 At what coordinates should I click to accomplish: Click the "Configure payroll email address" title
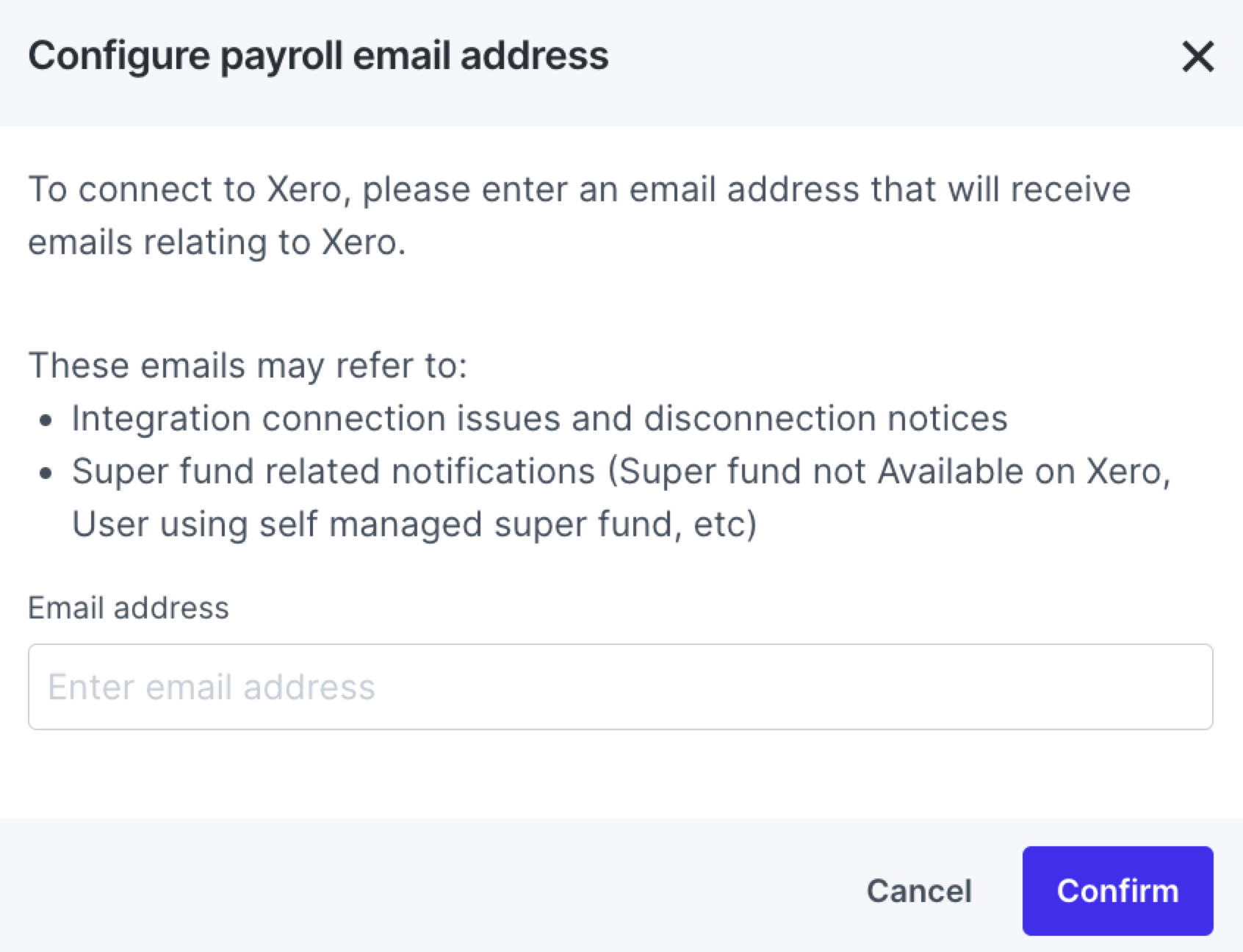[318, 56]
